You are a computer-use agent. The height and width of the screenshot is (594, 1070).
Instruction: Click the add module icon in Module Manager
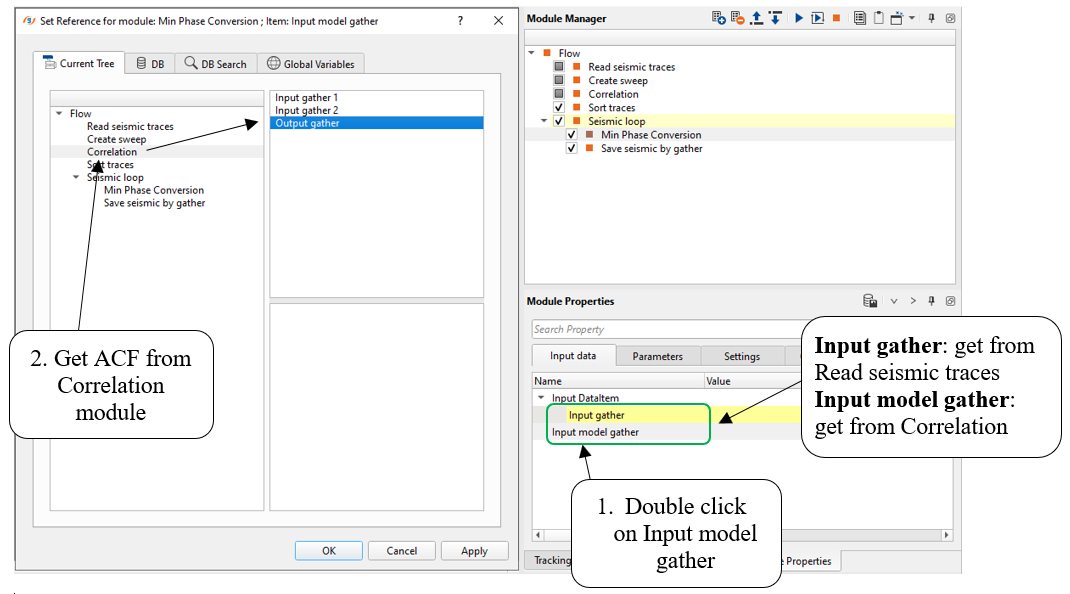click(718, 18)
